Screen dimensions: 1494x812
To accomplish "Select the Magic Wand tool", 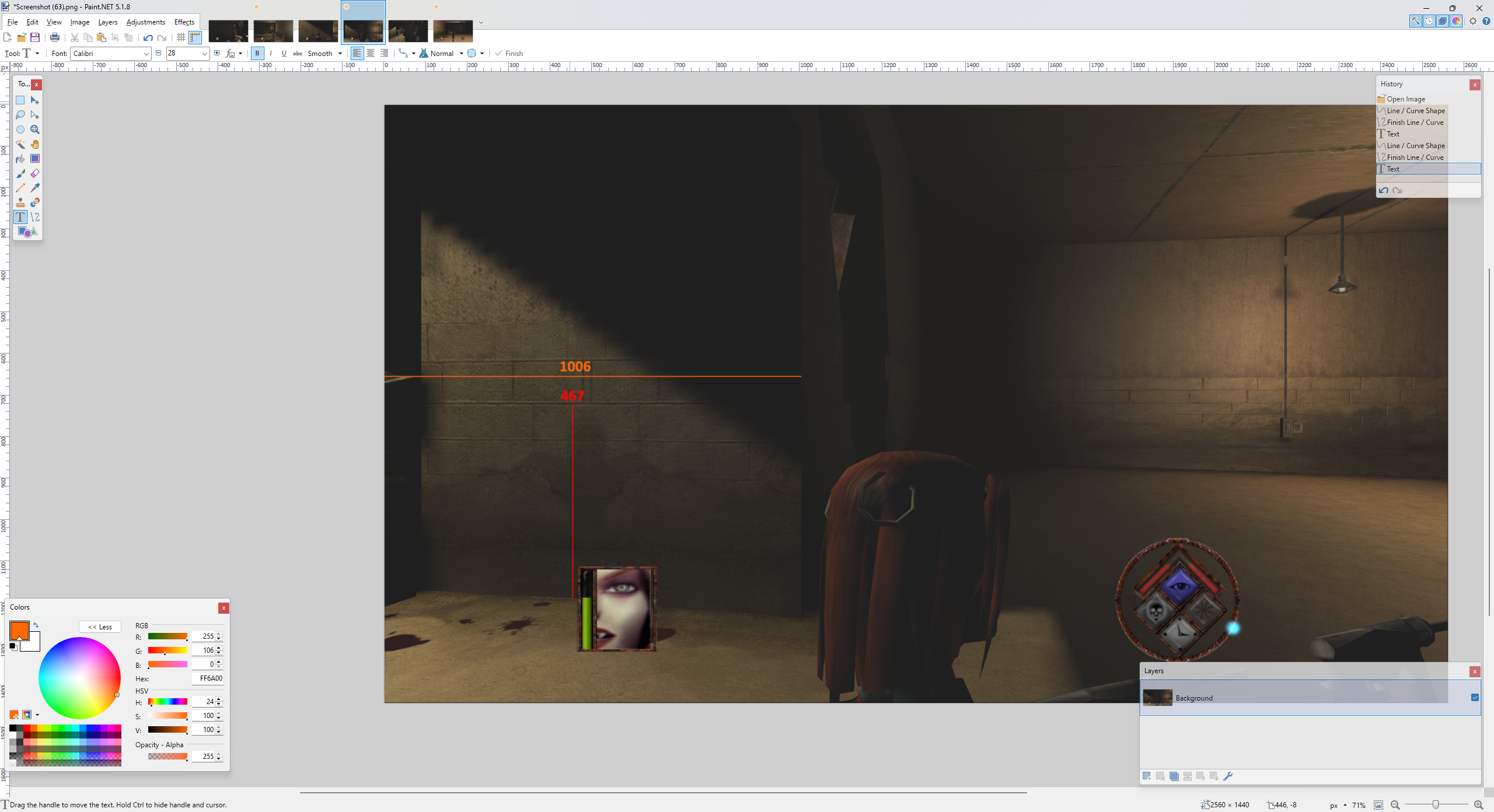I will (20, 144).
